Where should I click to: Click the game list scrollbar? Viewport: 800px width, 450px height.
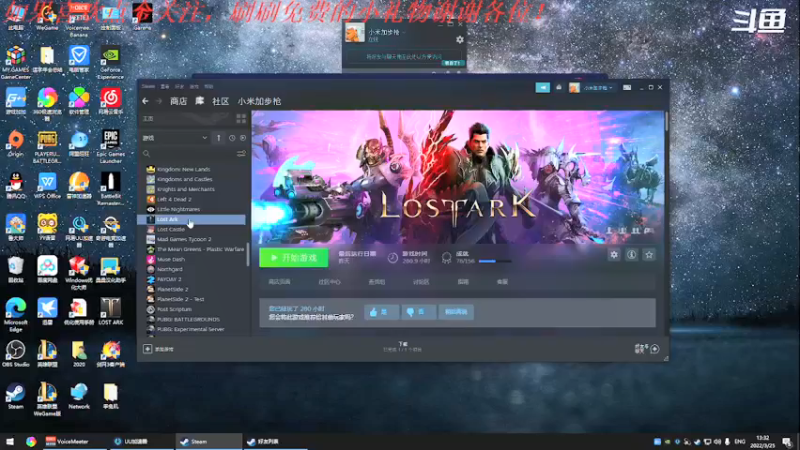(x=248, y=254)
